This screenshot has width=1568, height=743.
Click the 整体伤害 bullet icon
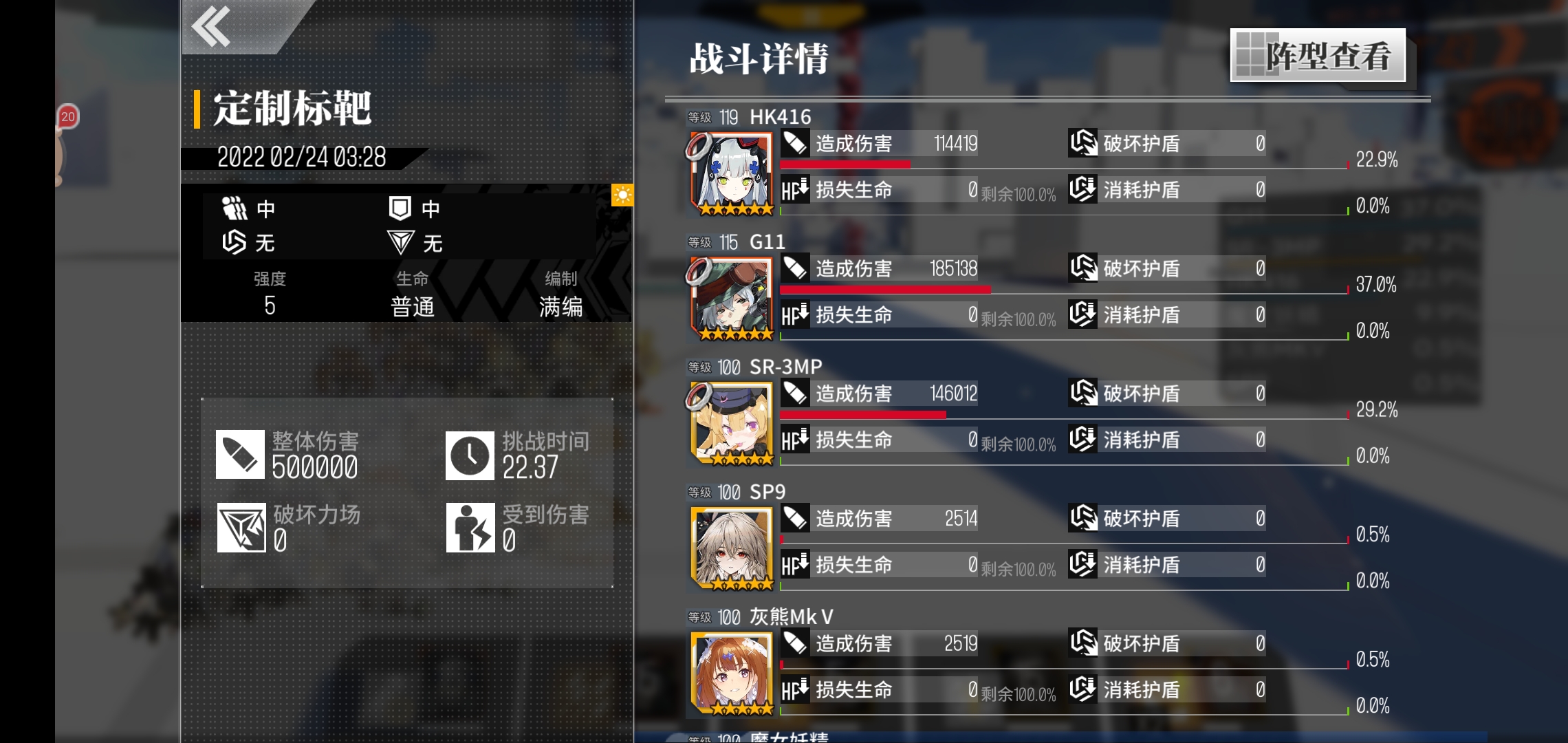coord(240,455)
